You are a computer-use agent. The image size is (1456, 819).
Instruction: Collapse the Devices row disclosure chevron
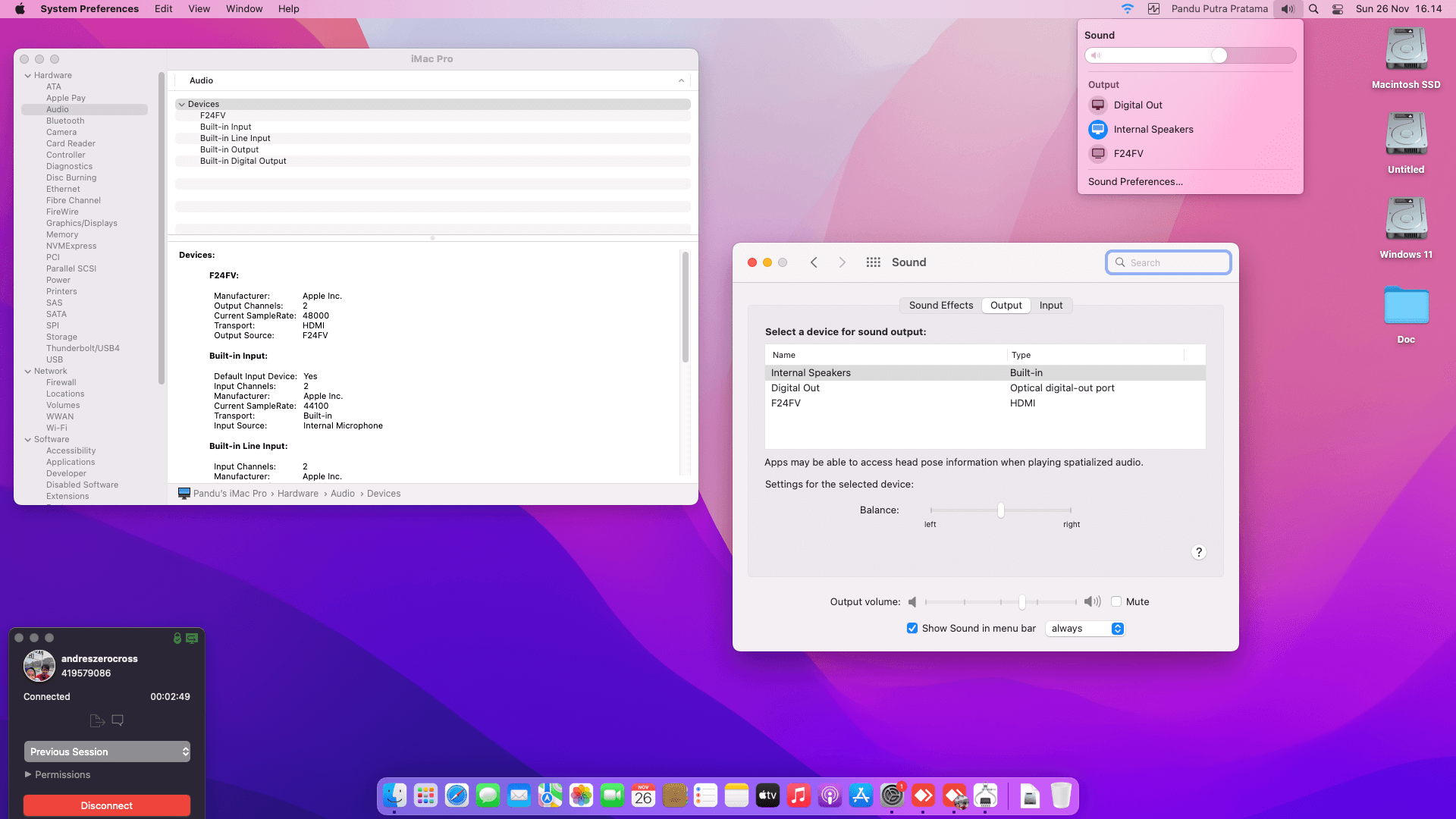click(x=182, y=105)
